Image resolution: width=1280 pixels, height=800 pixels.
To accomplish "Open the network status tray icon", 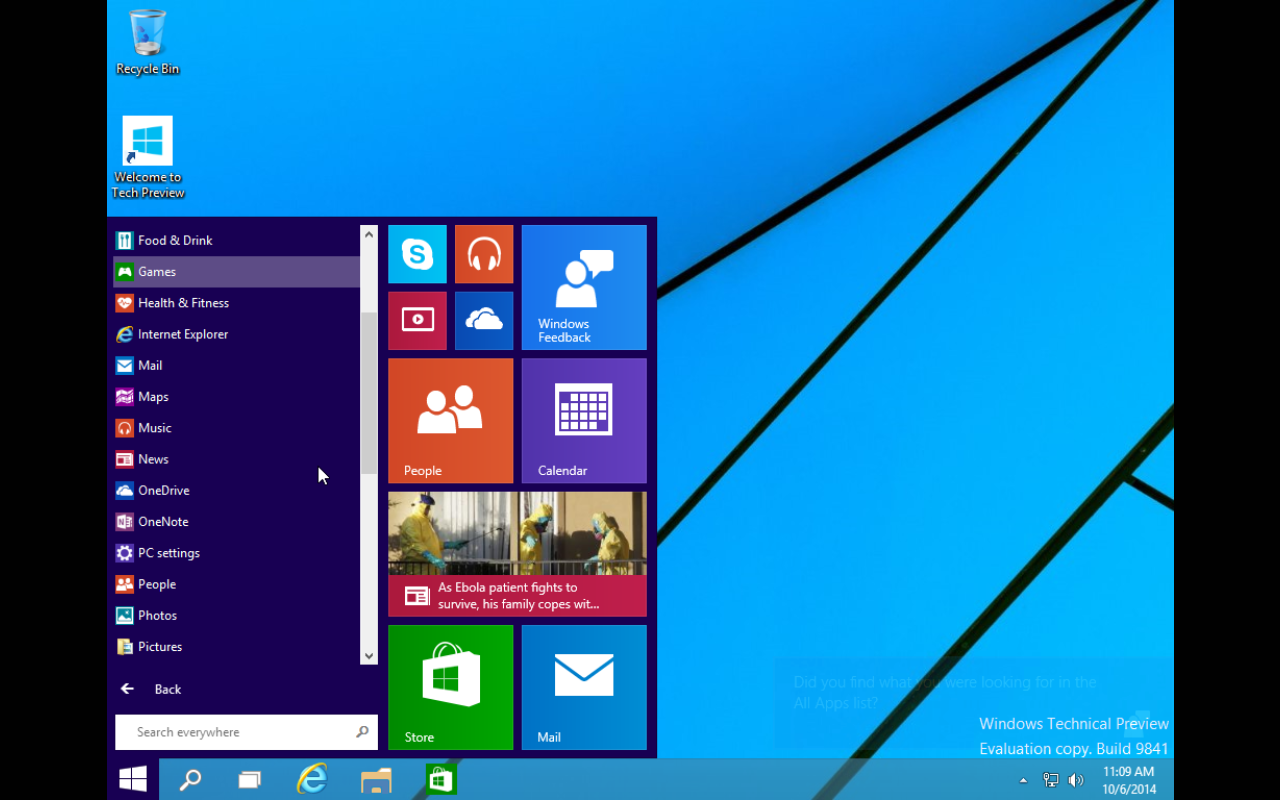I will (1051, 780).
